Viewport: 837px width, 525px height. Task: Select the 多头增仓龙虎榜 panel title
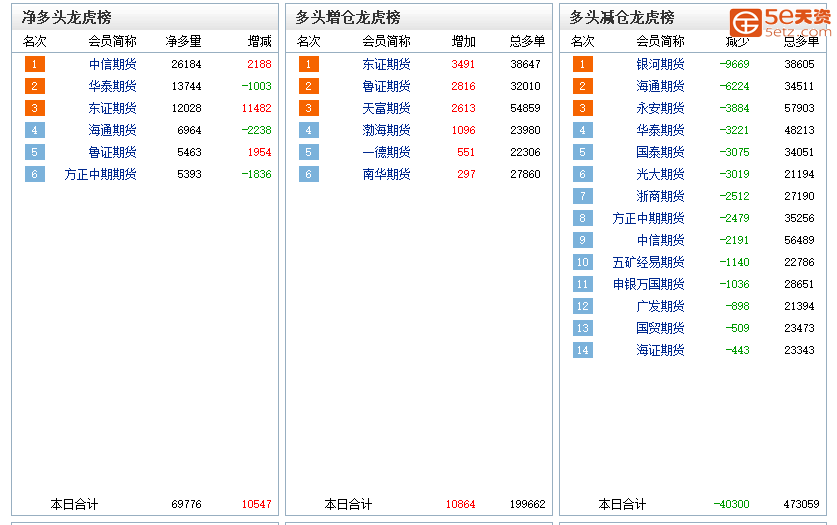348,17
